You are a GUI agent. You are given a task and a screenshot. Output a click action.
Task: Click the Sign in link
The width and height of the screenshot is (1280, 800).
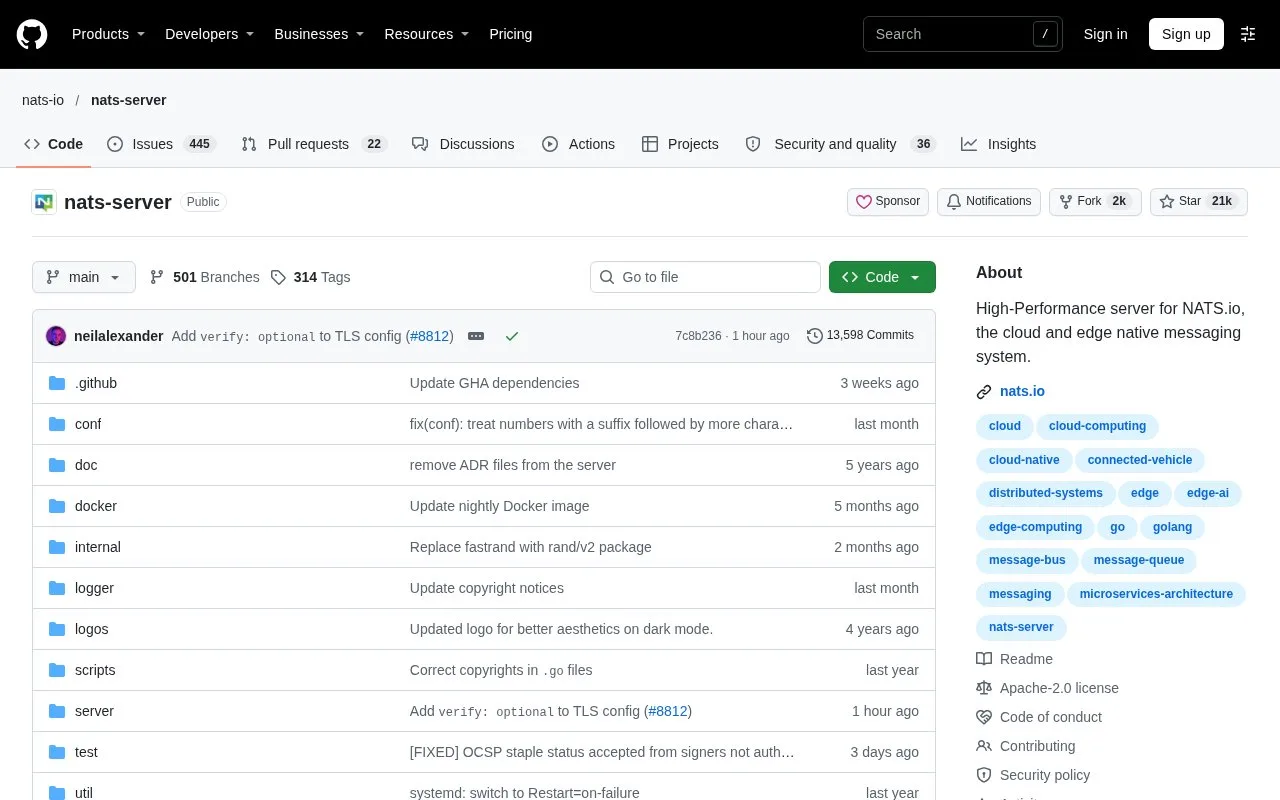(x=1105, y=34)
